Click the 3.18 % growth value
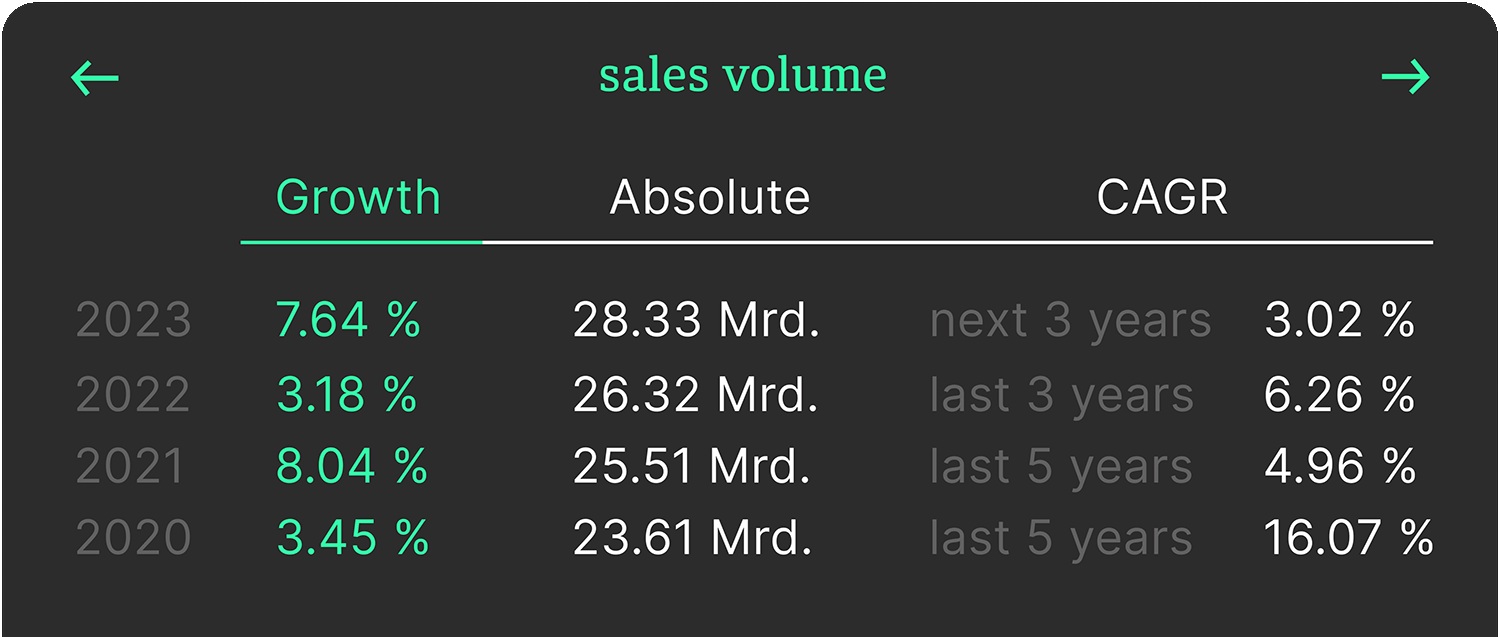1500x637 pixels. [347, 395]
